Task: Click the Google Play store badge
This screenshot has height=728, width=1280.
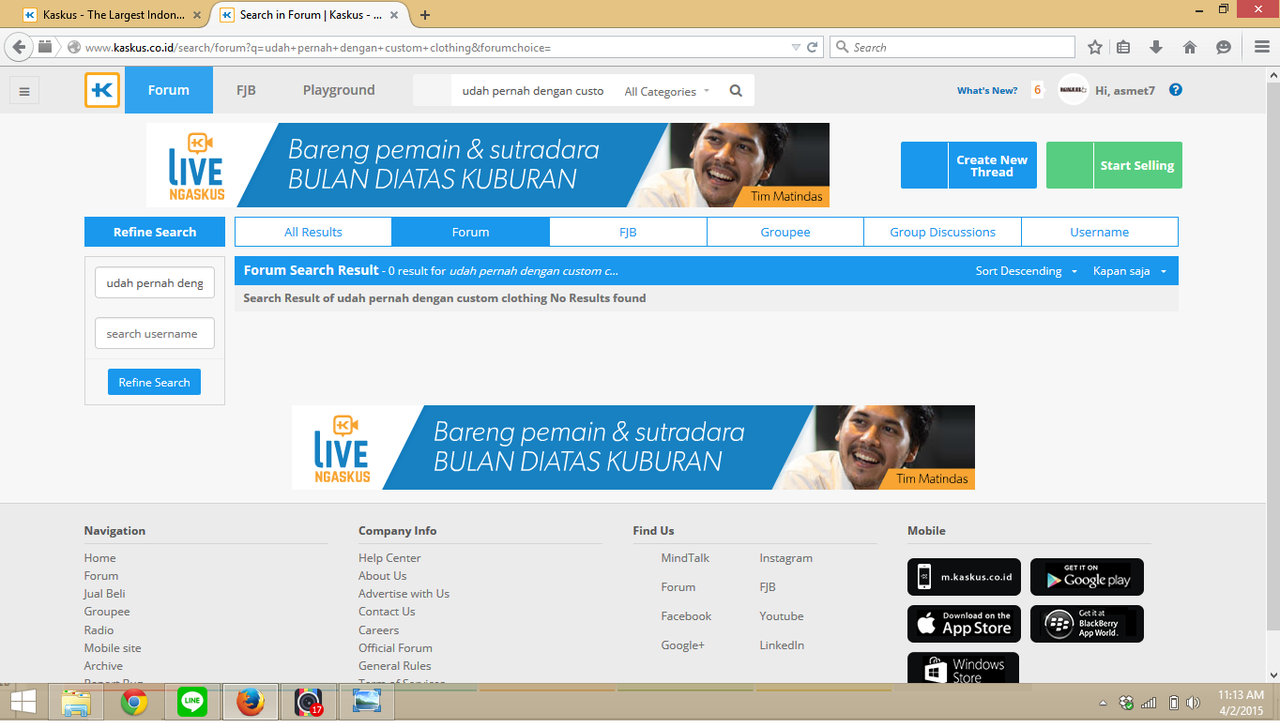Action: [x=1087, y=577]
